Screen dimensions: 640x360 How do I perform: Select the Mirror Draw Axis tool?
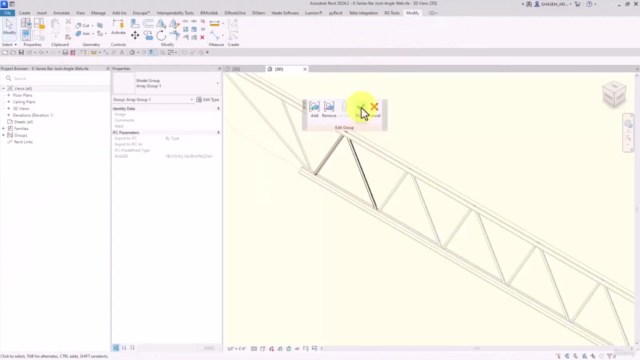click(x=174, y=24)
